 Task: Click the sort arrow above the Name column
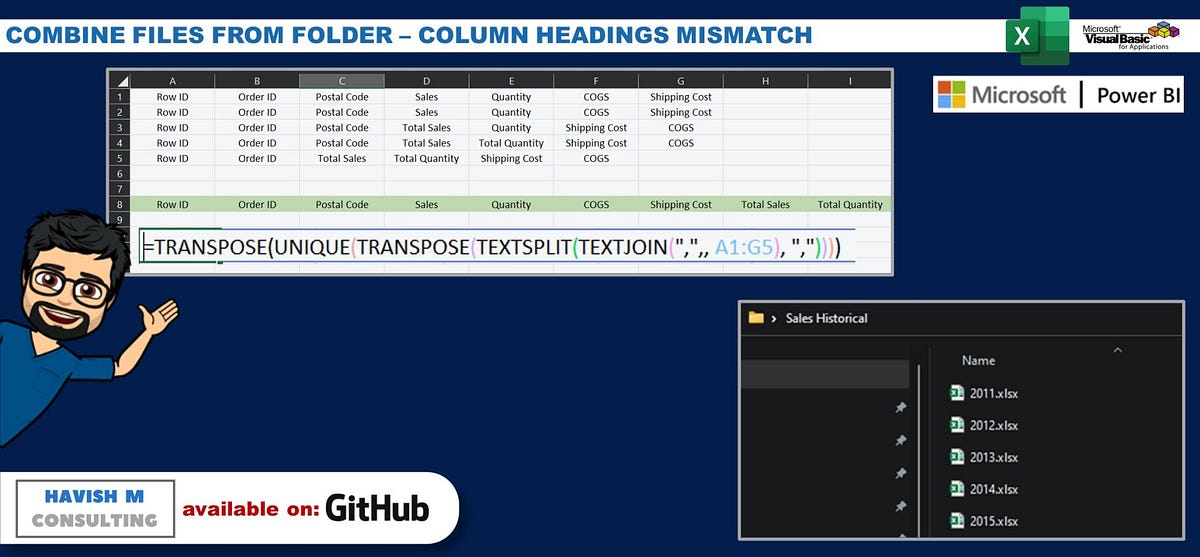coord(1117,350)
